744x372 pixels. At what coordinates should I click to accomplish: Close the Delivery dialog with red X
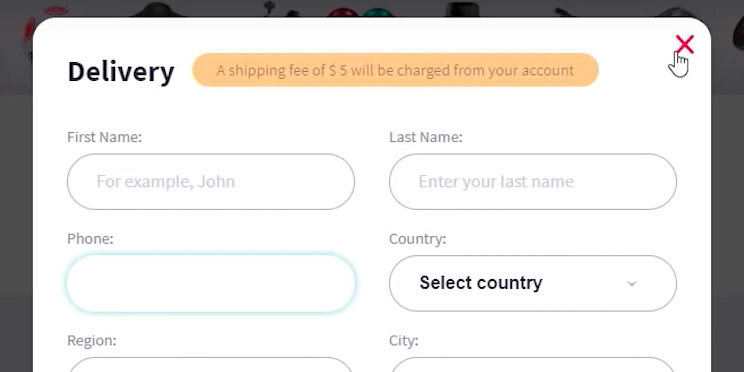point(685,45)
